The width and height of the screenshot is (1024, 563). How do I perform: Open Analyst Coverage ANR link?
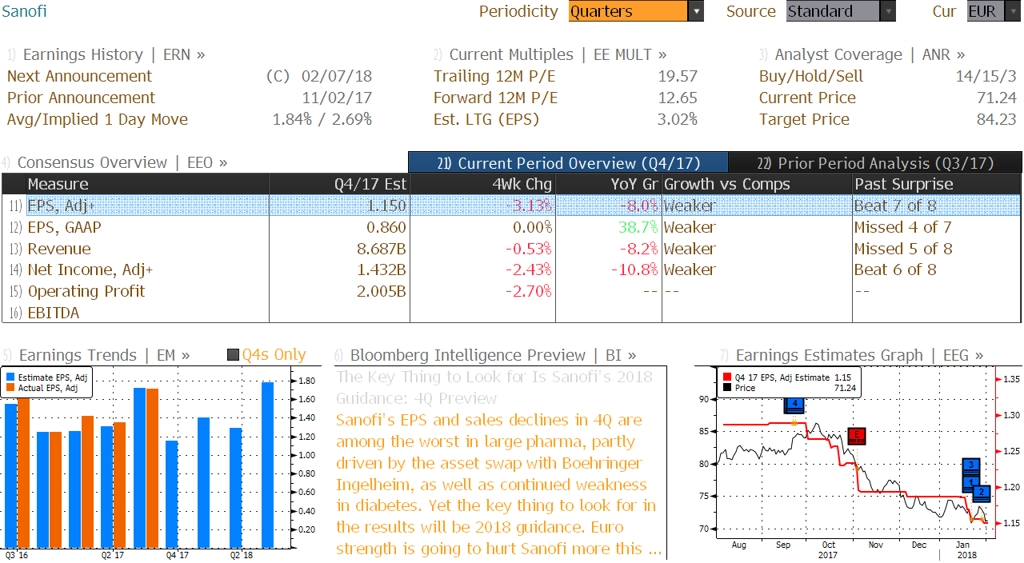click(869, 55)
